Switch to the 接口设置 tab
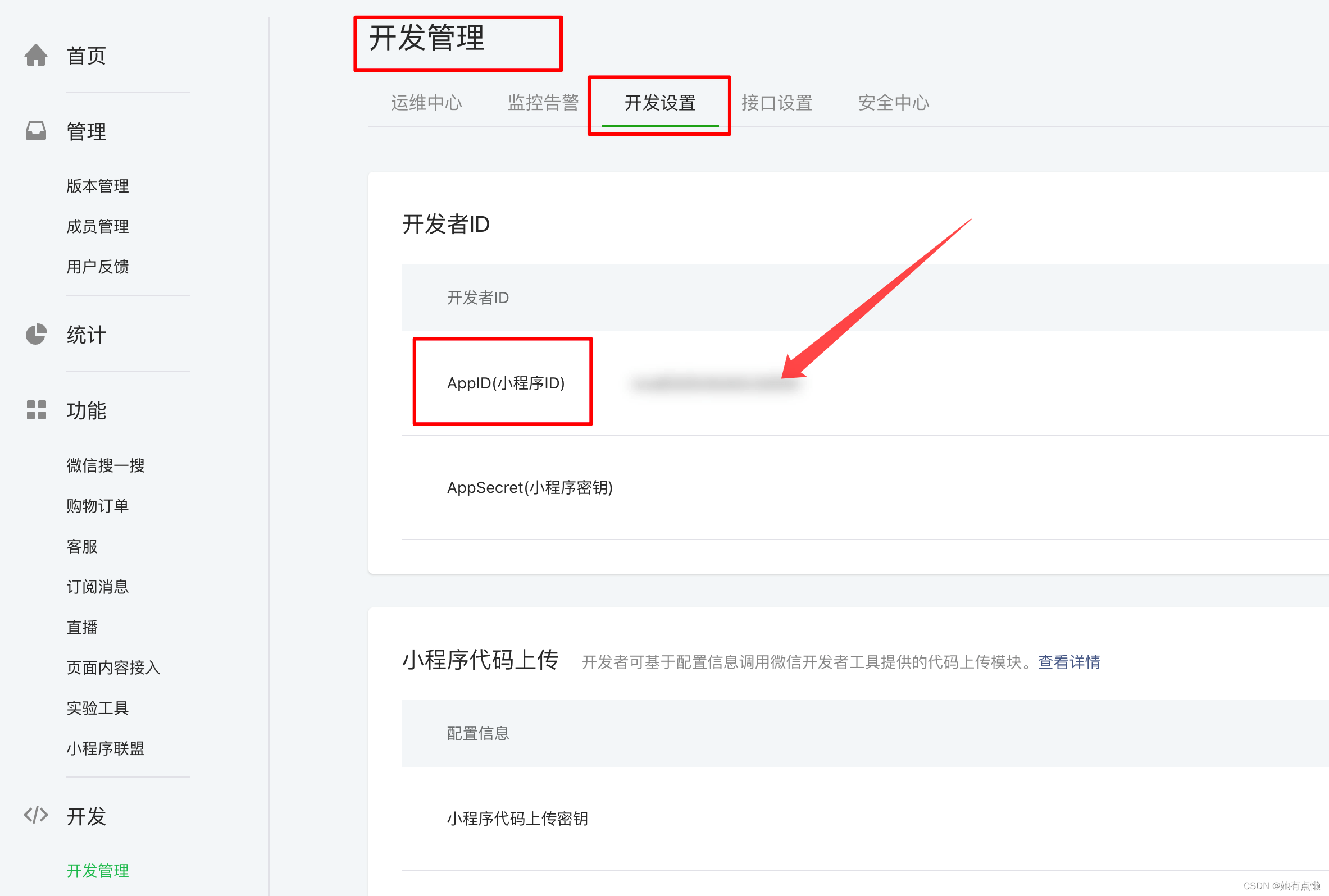Viewport: 1329px width, 896px height. coord(777,103)
